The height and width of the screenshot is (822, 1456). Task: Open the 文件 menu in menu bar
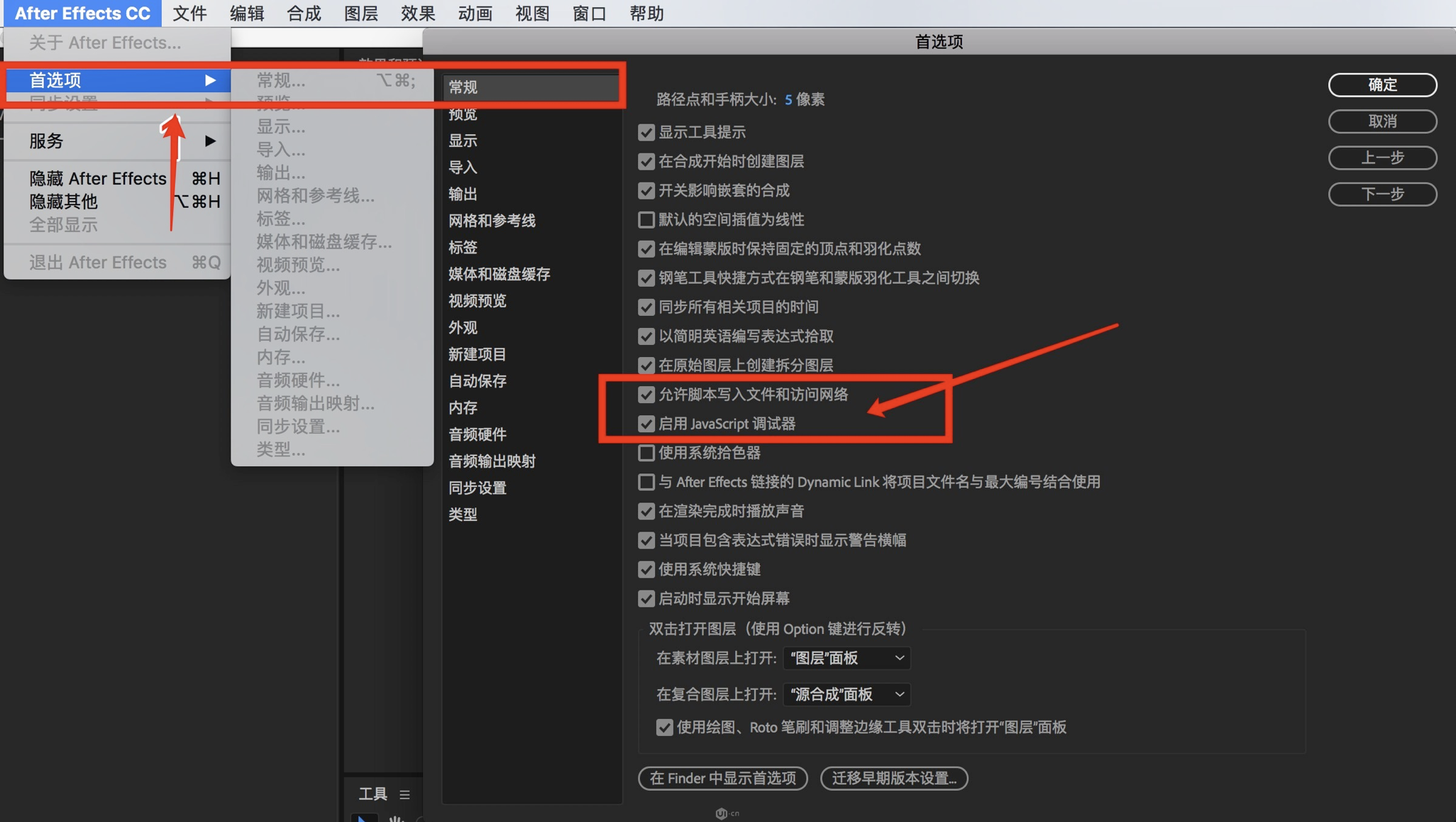[x=189, y=13]
